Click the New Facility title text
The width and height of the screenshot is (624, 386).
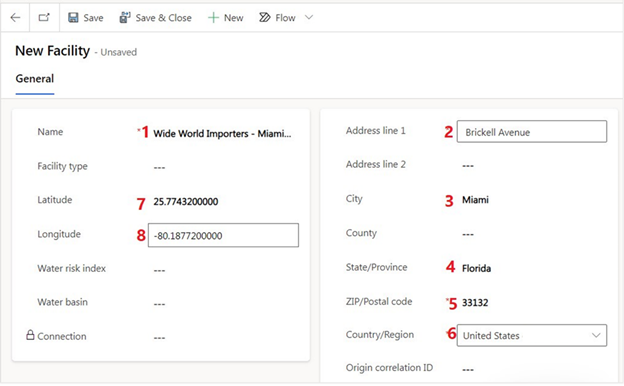click(x=53, y=51)
